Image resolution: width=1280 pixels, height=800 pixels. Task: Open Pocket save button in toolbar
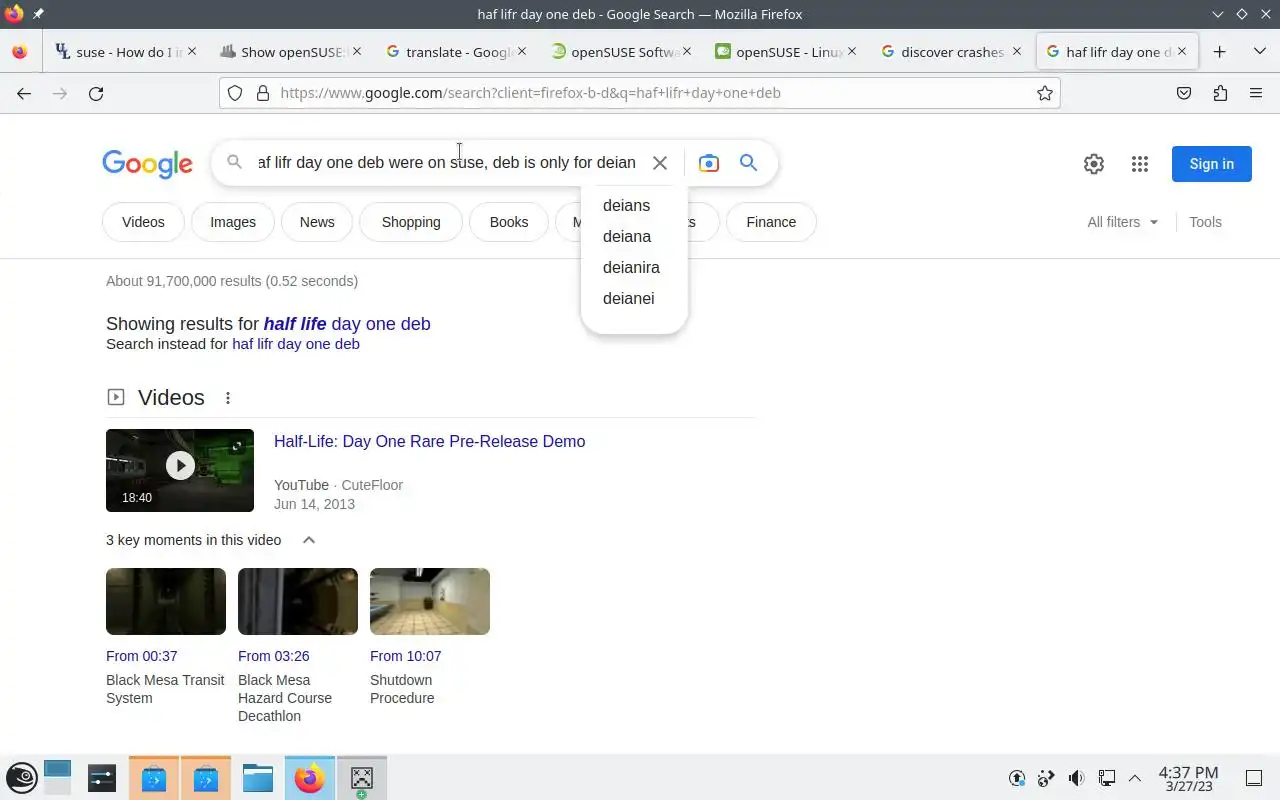click(x=1184, y=93)
